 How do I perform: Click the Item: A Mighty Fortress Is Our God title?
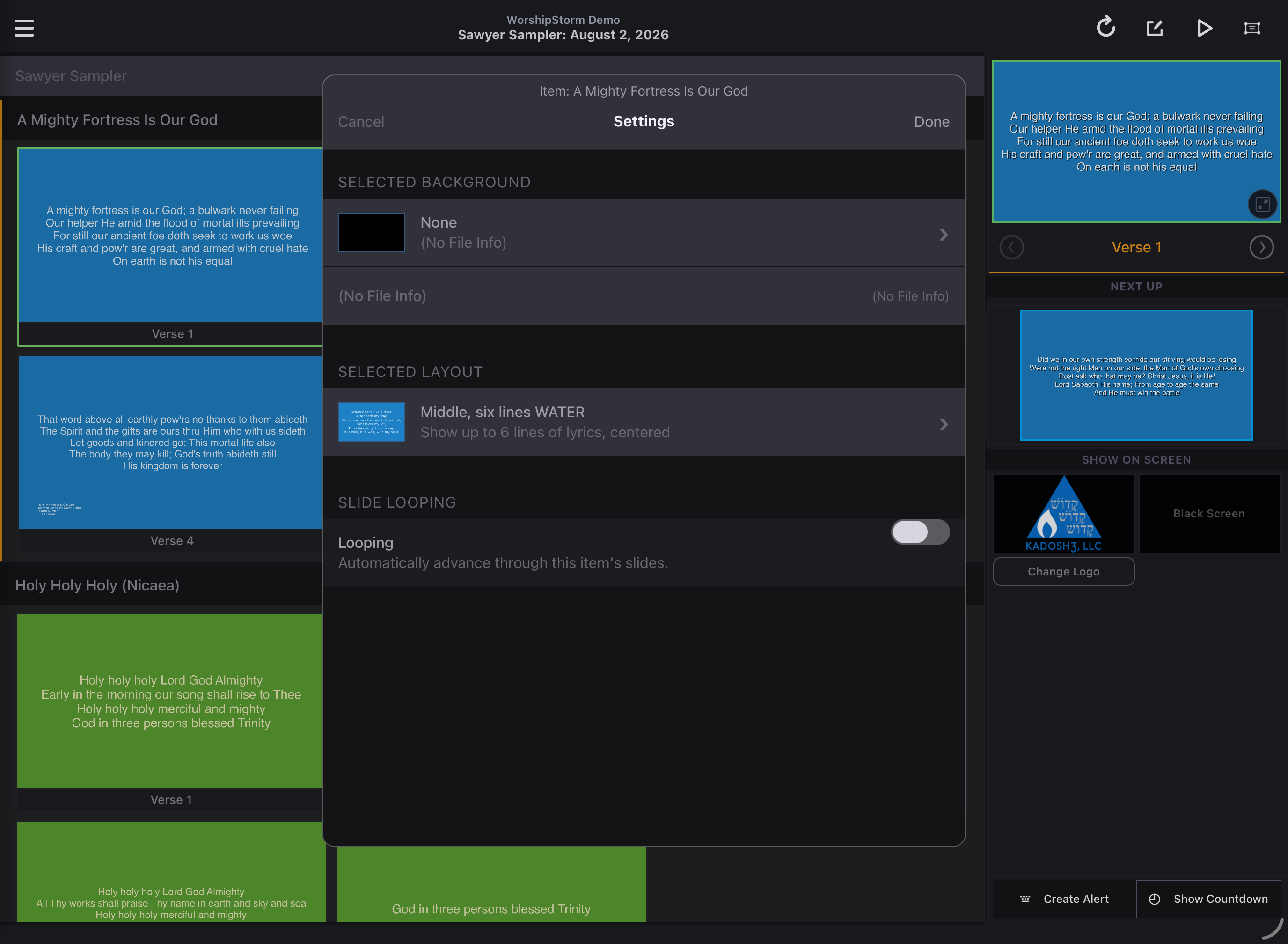pos(644,91)
